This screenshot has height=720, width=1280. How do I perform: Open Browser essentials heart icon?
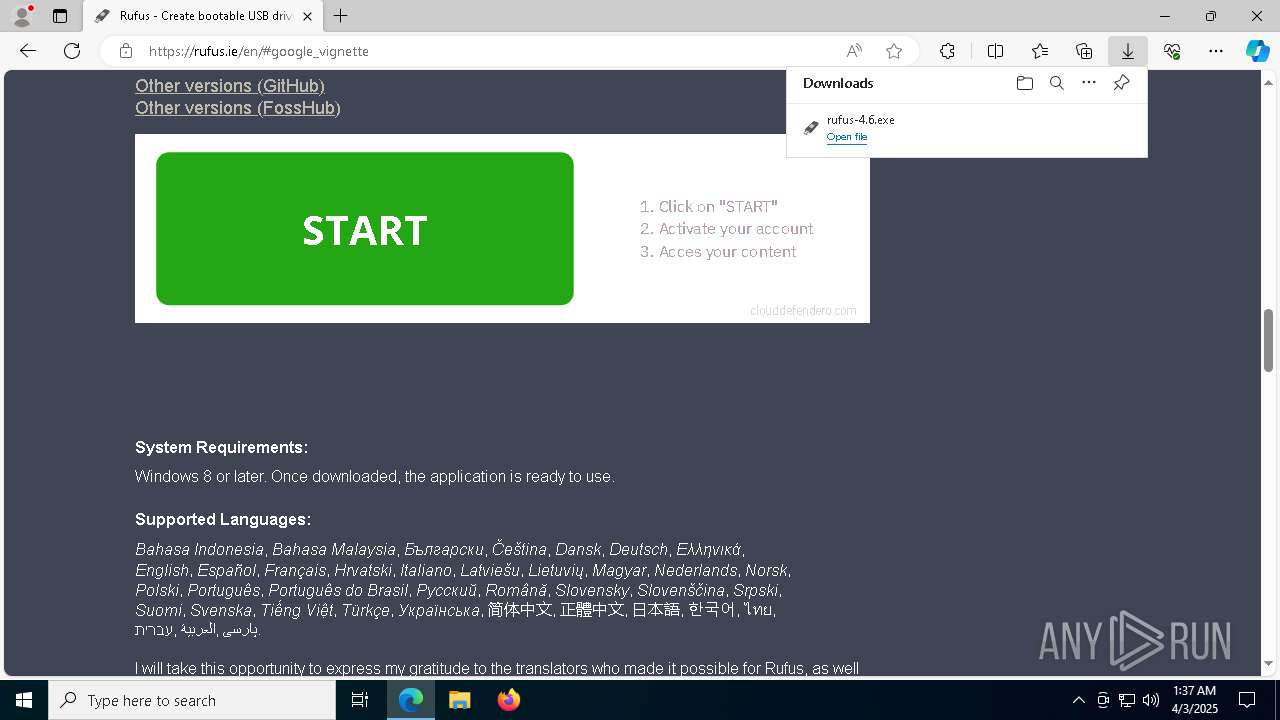click(1172, 51)
